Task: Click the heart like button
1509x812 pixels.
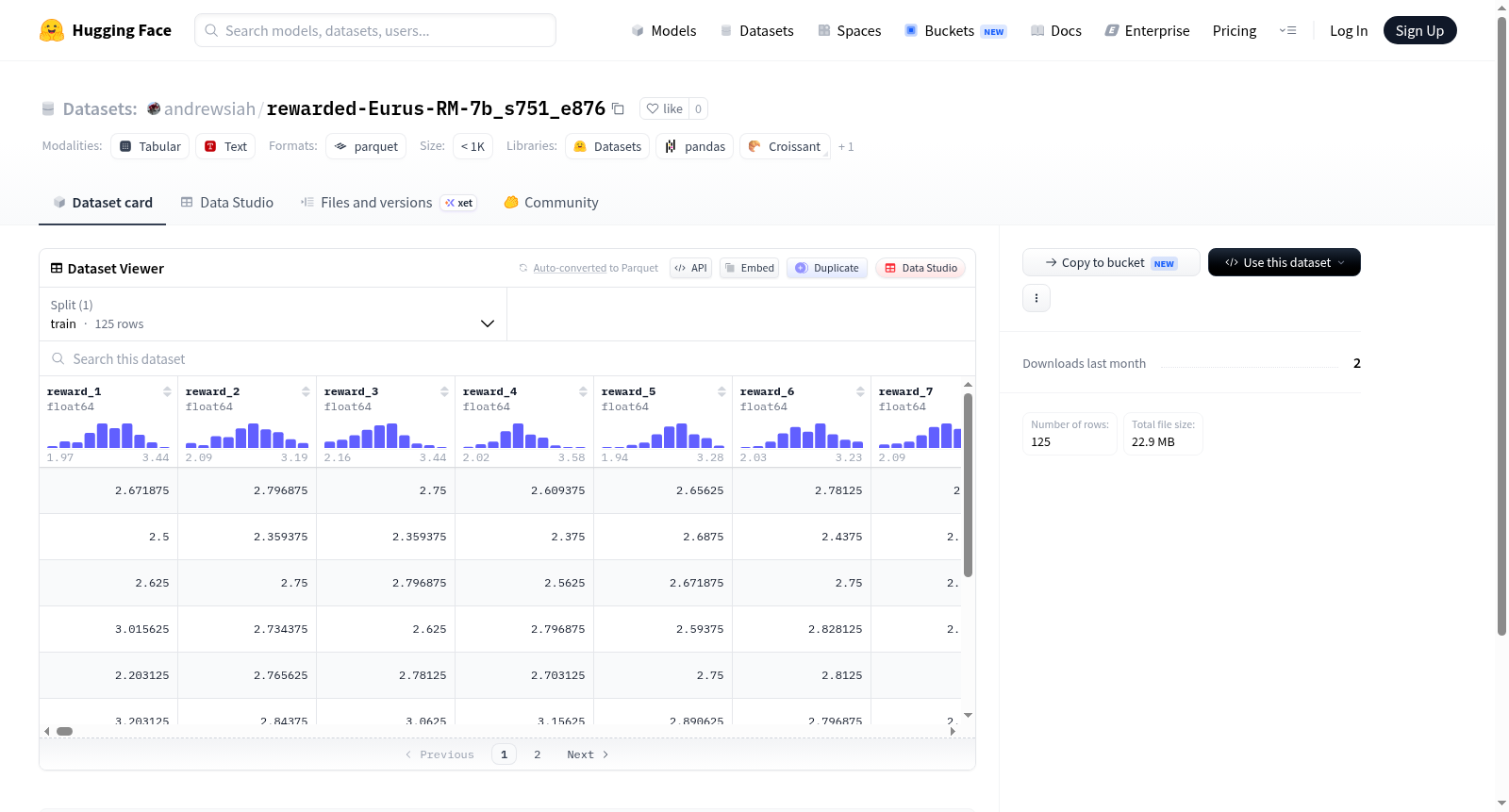Action: (x=664, y=108)
